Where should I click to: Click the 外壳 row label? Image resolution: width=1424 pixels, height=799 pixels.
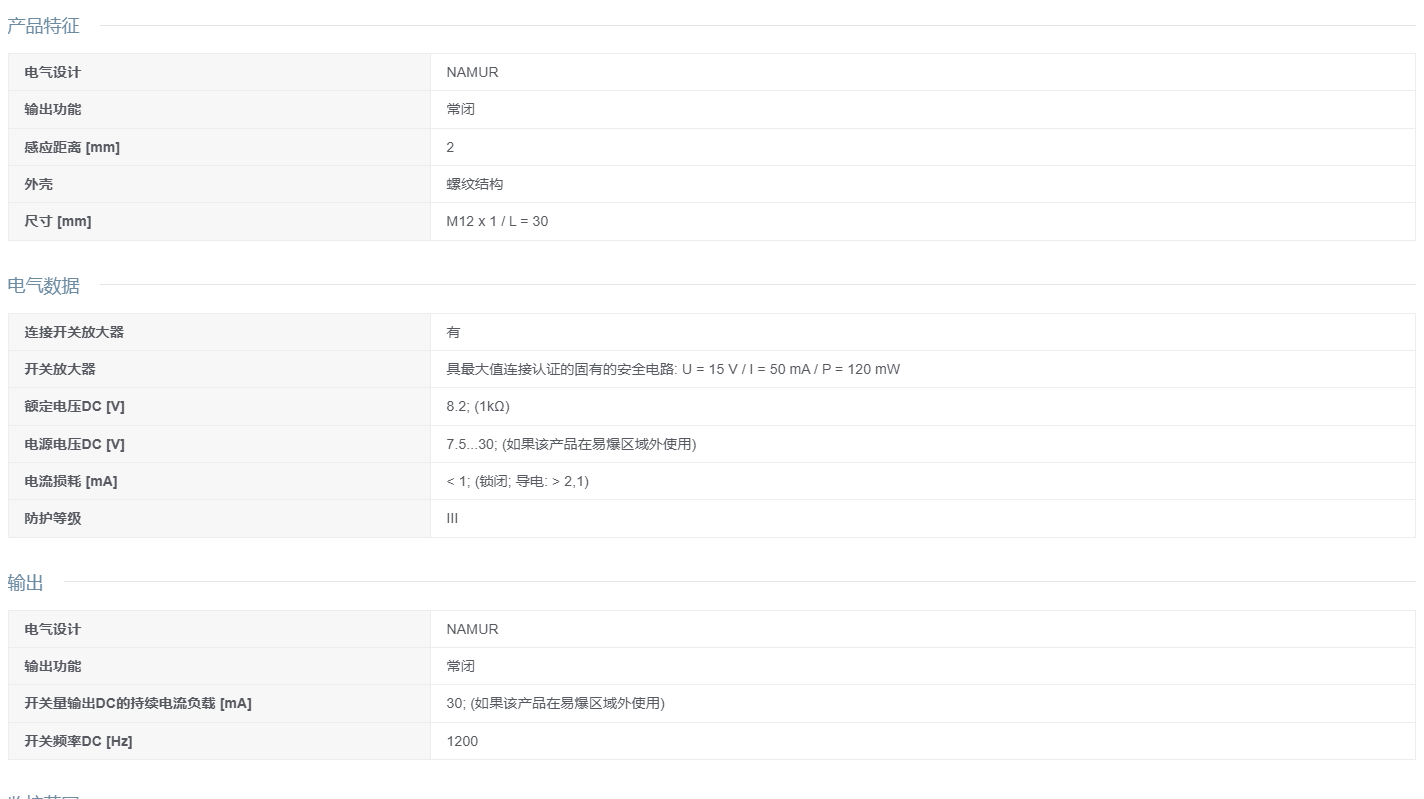click(x=39, y=184)
